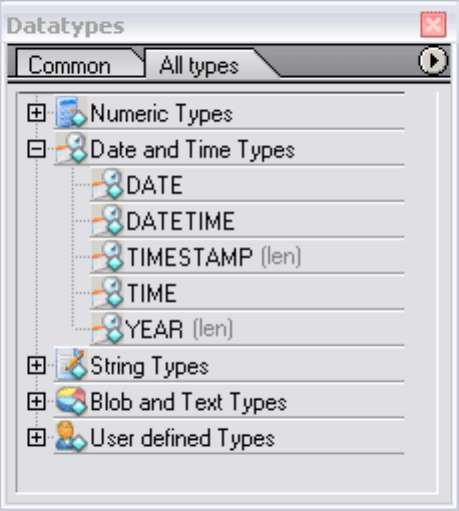459x511 pixels.
Task: Close the Datatypes panel
Action: [433, 24]
